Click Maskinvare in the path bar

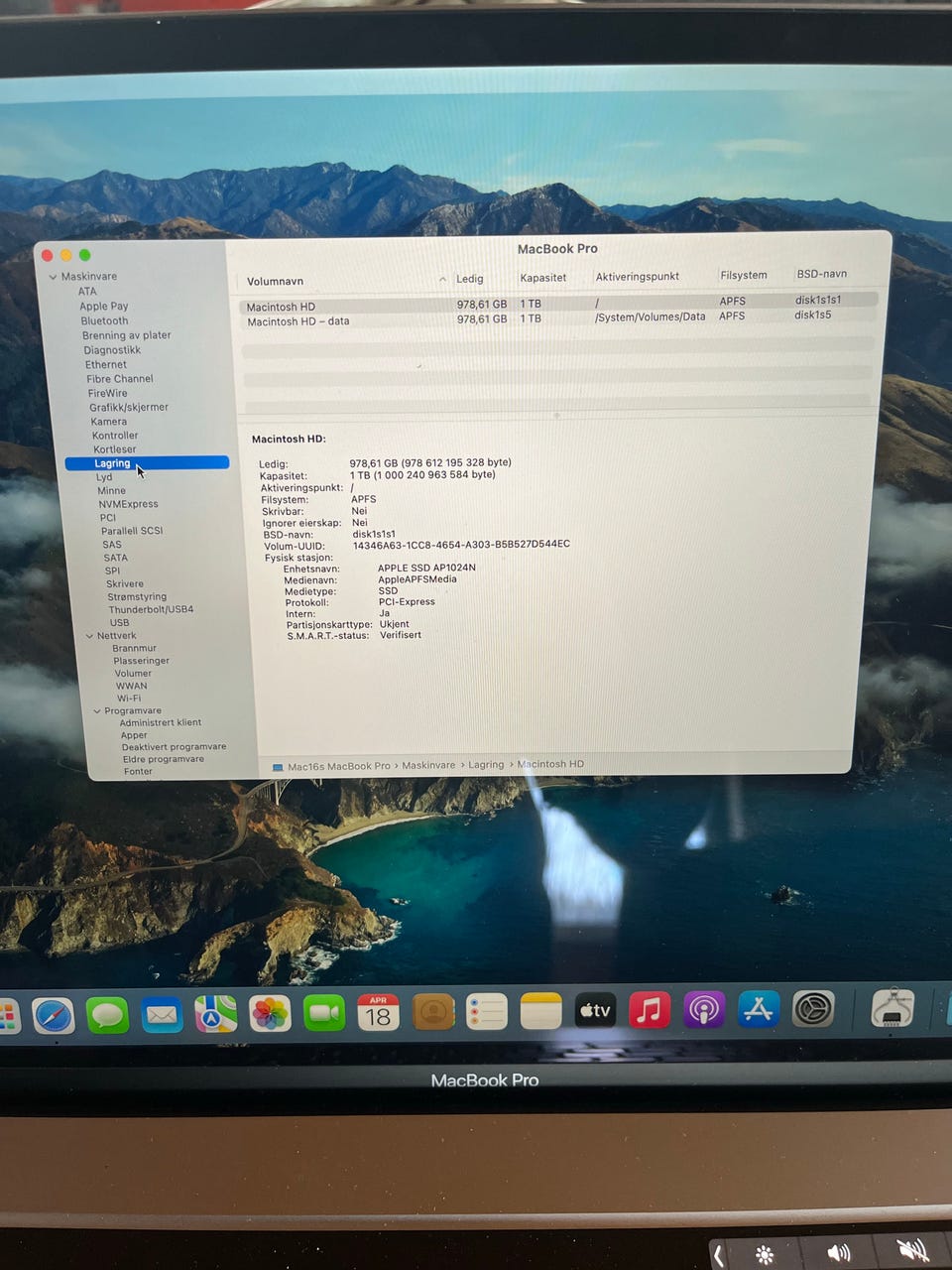(428, 766)
